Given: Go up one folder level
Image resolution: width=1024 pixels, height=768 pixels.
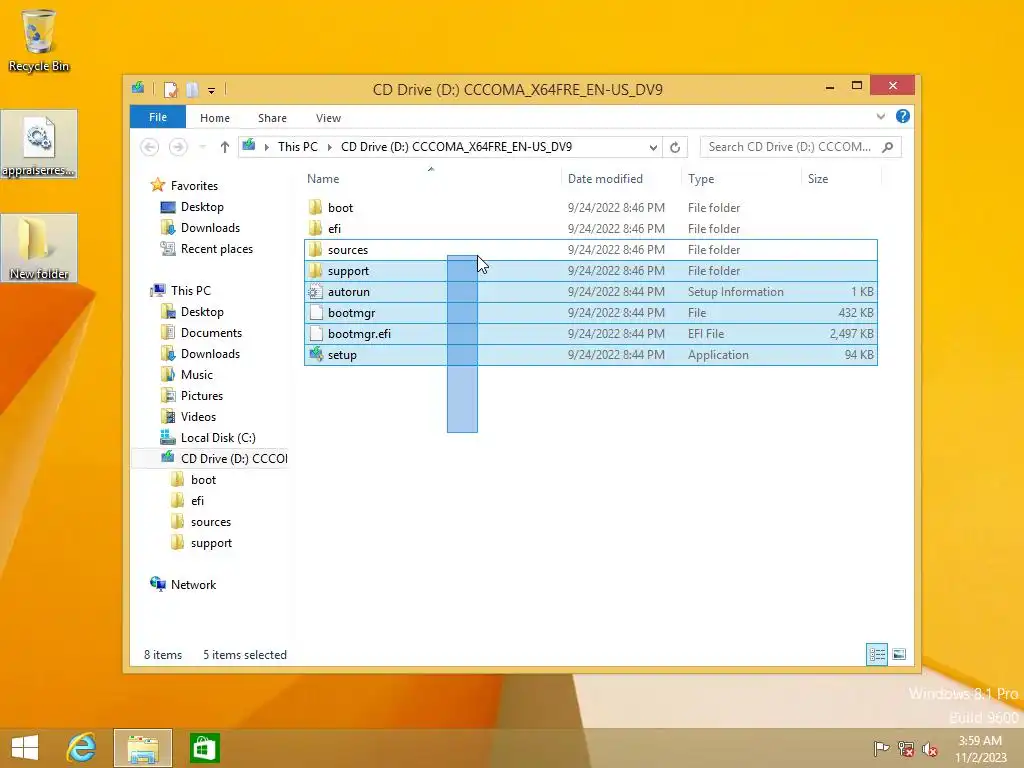Looking at the screenshot, I should point(225,147).
